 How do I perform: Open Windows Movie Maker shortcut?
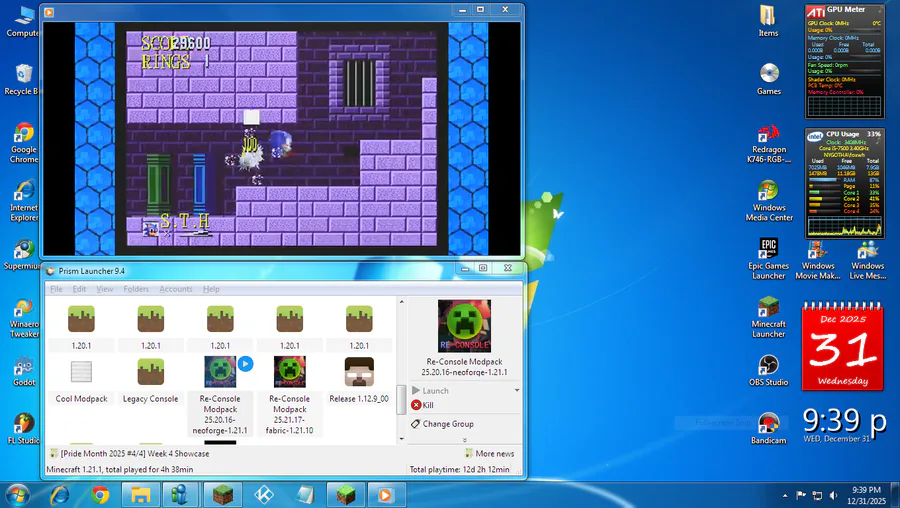tap(818, 260)
